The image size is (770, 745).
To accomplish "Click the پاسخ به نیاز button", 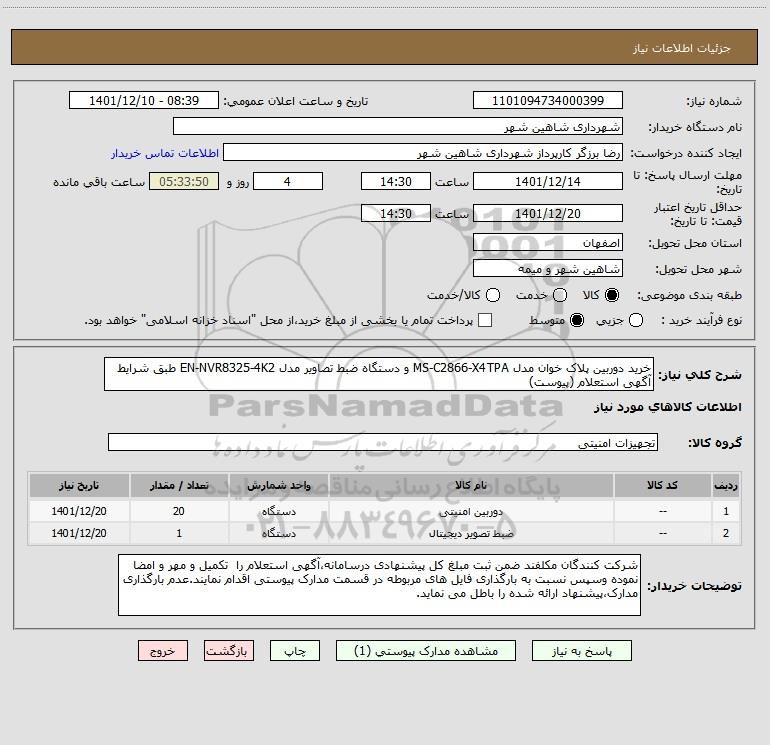I will pyautogui.click(x=581, y=651).
